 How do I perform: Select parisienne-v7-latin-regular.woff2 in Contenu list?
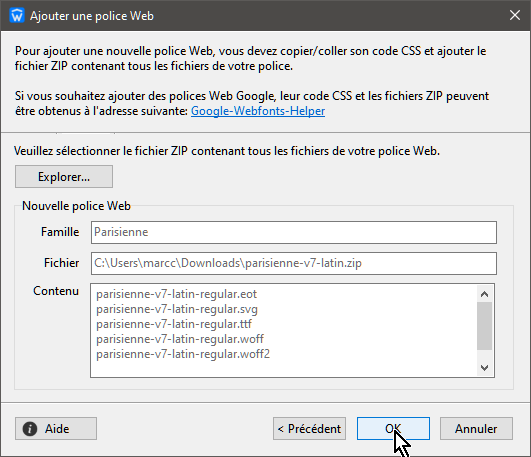[x=183, y=354]
